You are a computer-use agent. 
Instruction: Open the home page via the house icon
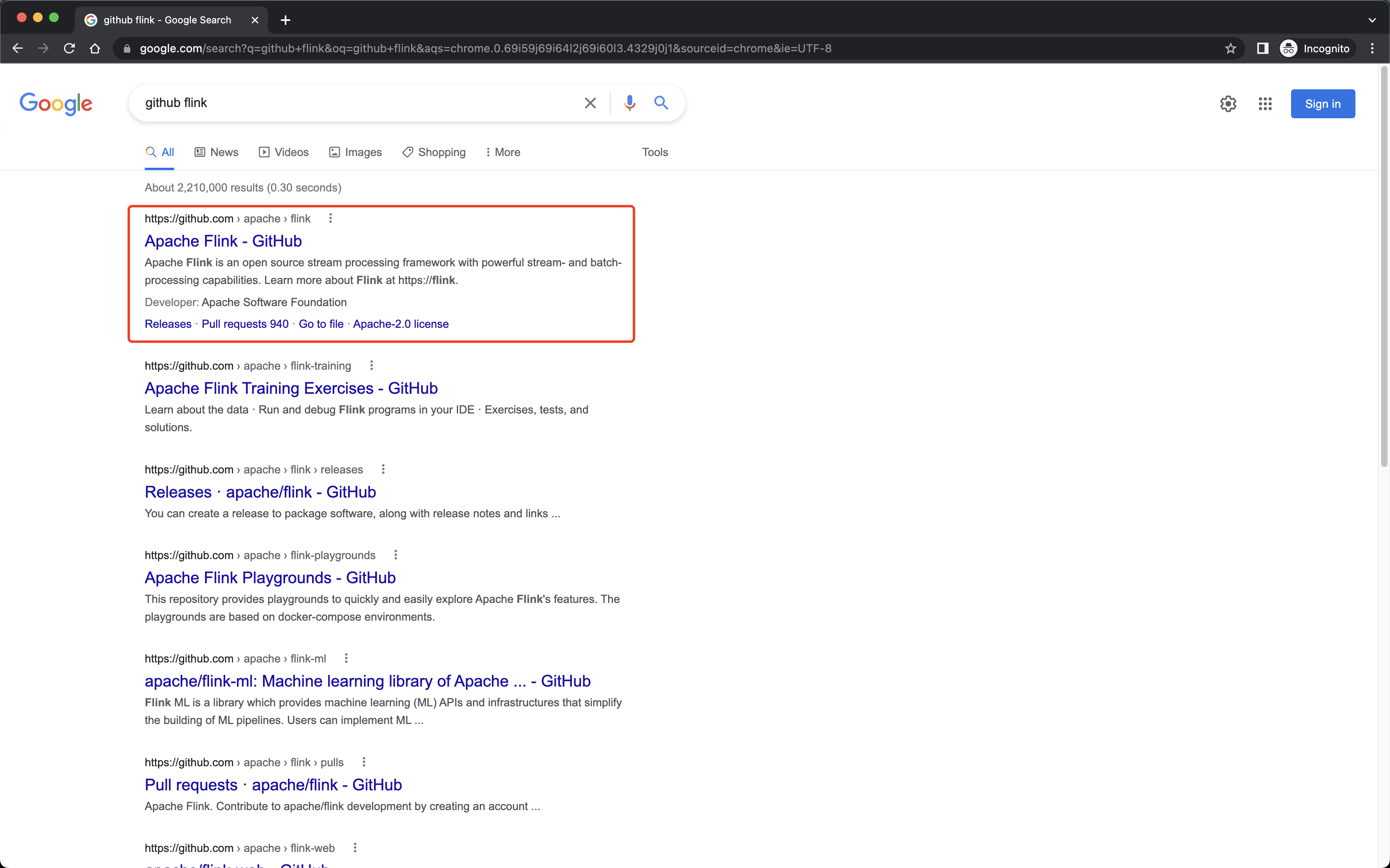tap(95, 48)
